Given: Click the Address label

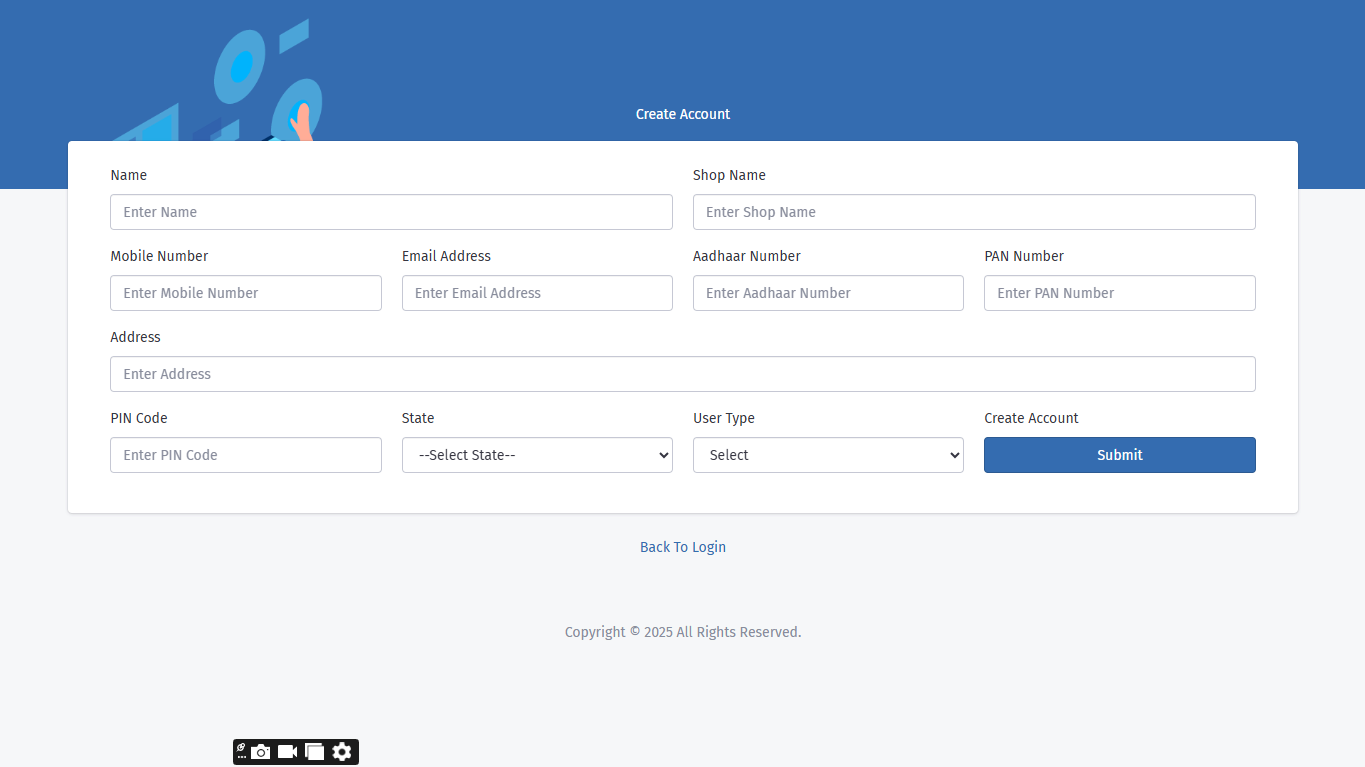Looking at the screenshot, I should tap(135, 337).
